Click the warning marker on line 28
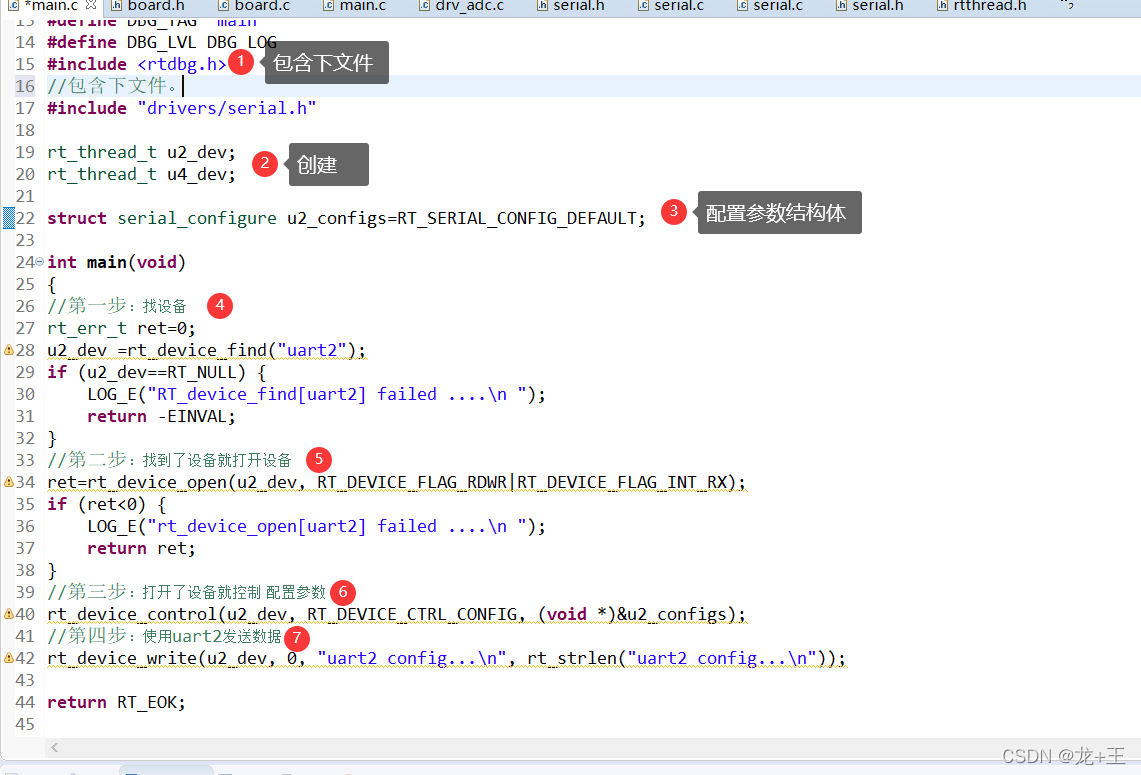This screenshot has width=1141, height=775. coord(9,350)
